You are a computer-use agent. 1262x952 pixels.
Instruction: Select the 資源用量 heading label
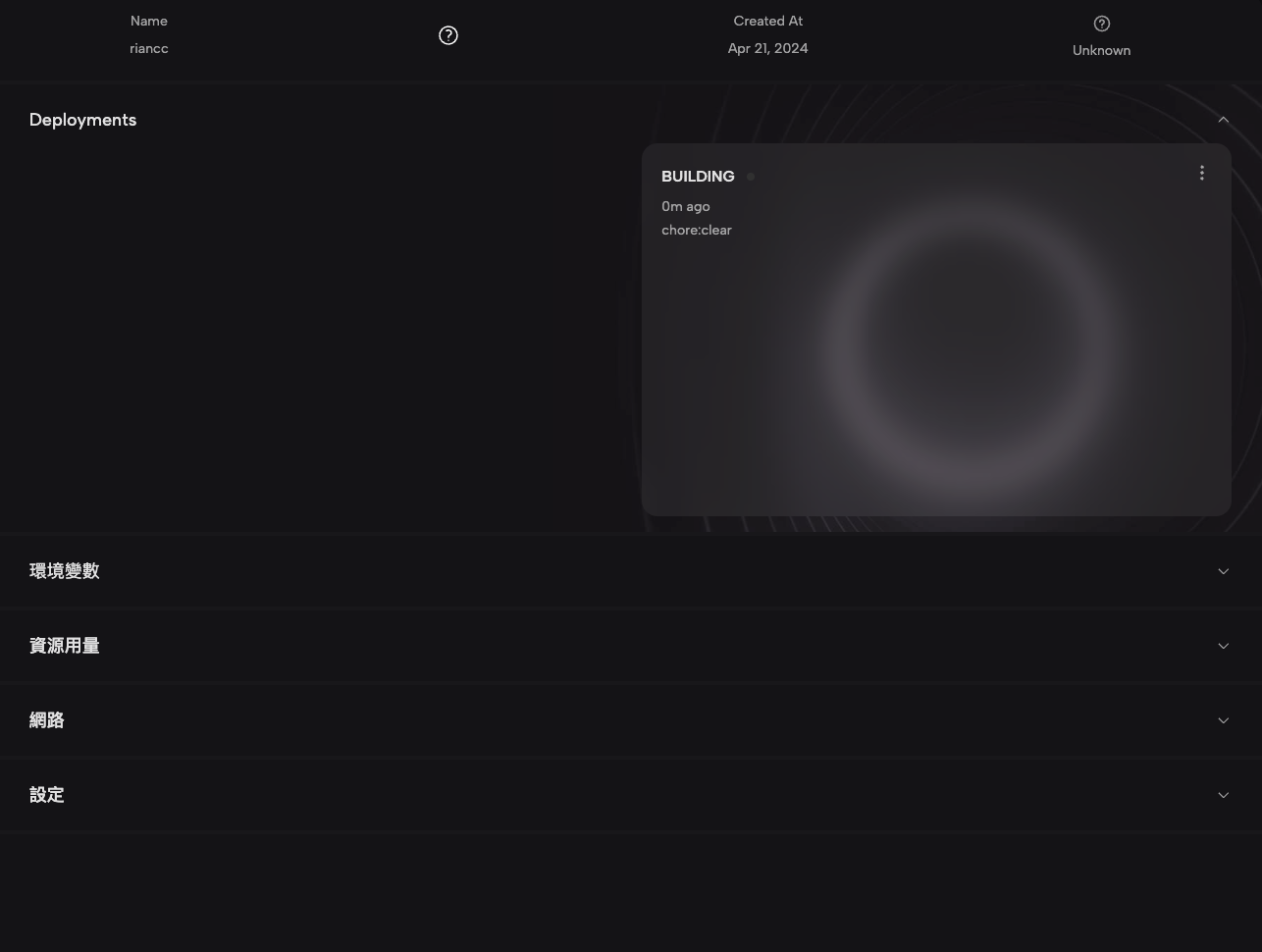click(x=64, y=646)
